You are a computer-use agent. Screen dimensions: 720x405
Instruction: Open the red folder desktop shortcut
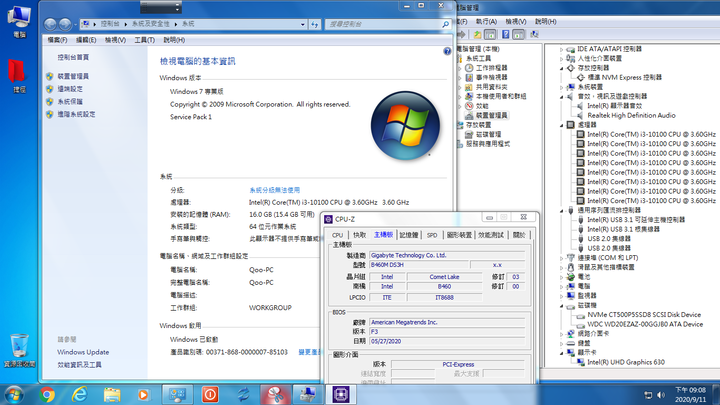point(18,77)
